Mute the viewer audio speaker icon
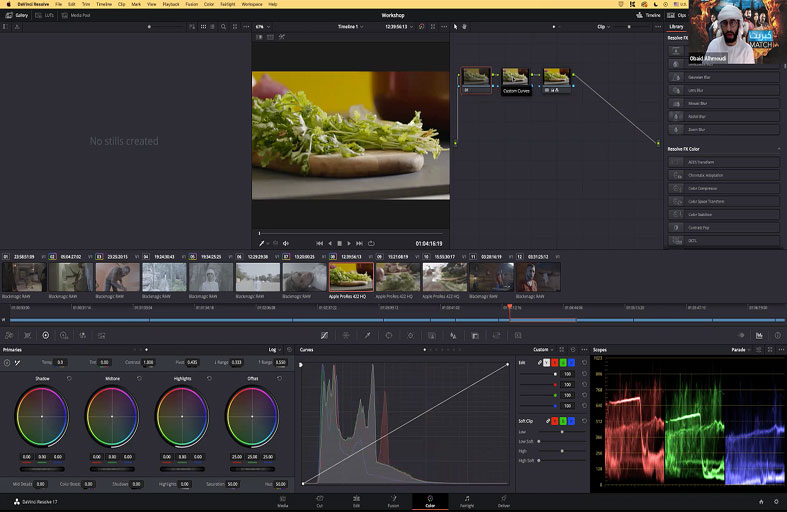 coord(286,243)
